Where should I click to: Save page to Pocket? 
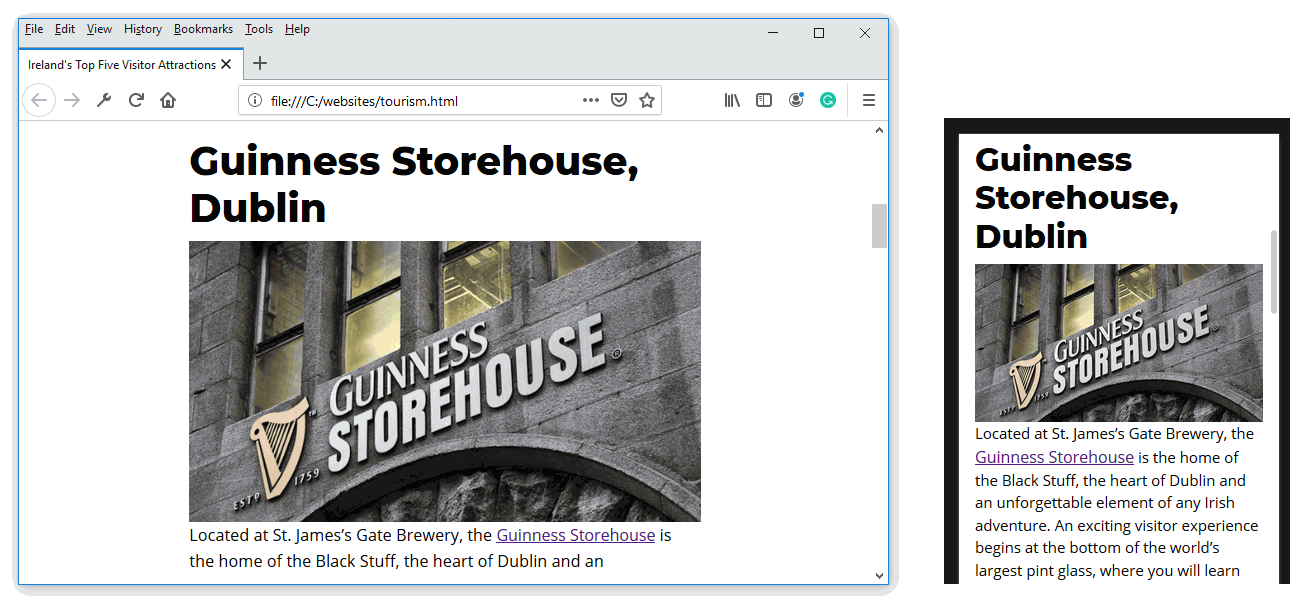[619, 100]
